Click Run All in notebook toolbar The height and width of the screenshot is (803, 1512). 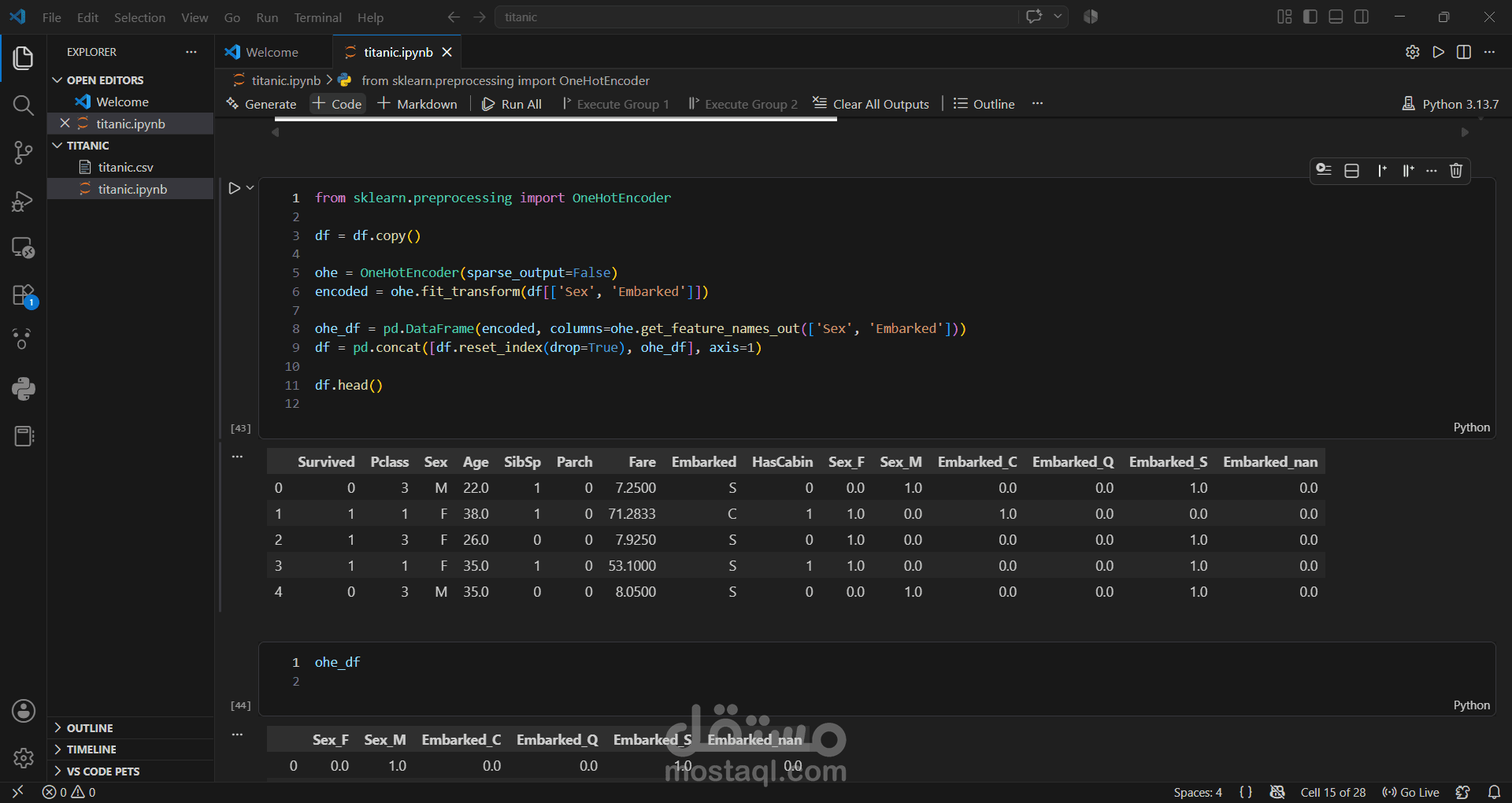(x=512, y=104)
